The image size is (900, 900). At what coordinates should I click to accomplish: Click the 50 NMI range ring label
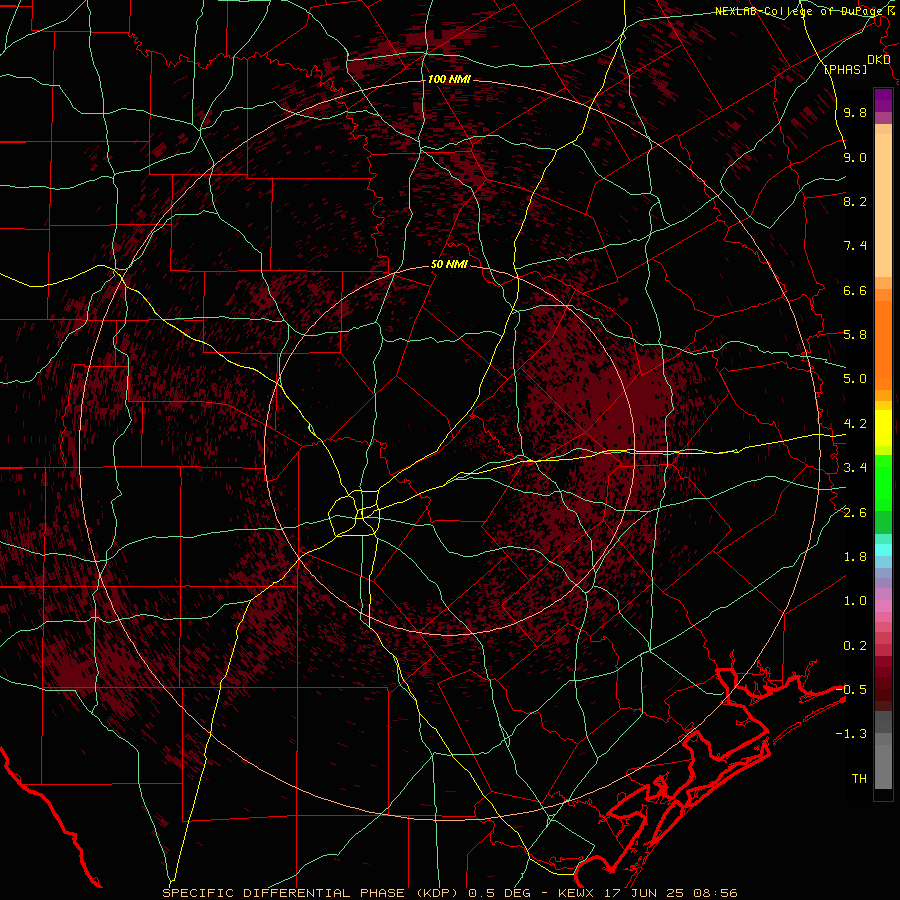click(449, 264)
